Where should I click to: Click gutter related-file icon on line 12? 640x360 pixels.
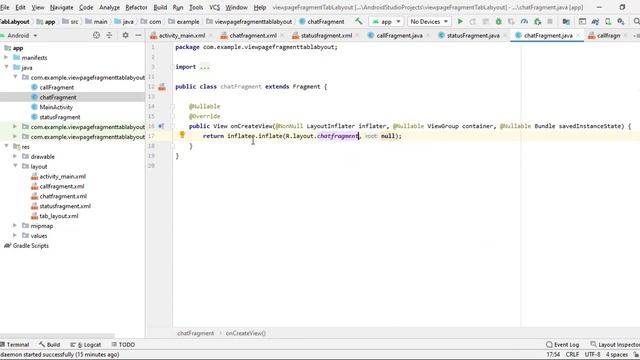click(x=162, y=87)
